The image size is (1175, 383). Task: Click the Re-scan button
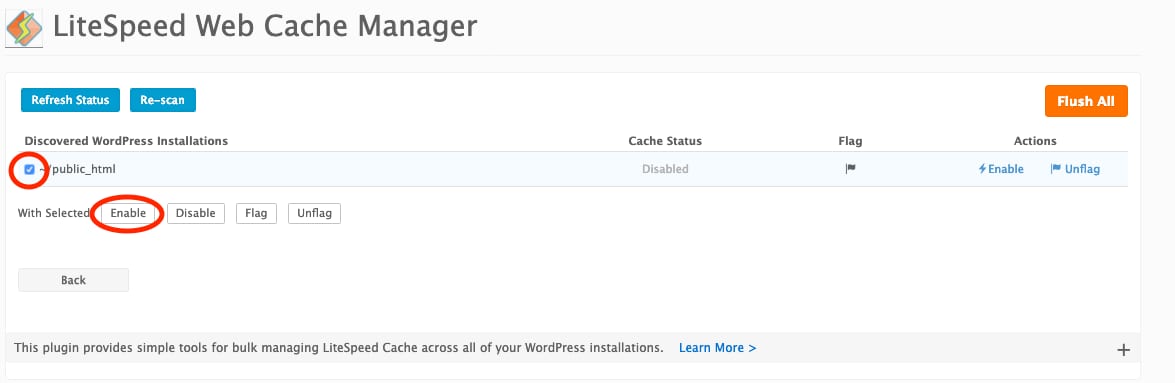[163, 100]
